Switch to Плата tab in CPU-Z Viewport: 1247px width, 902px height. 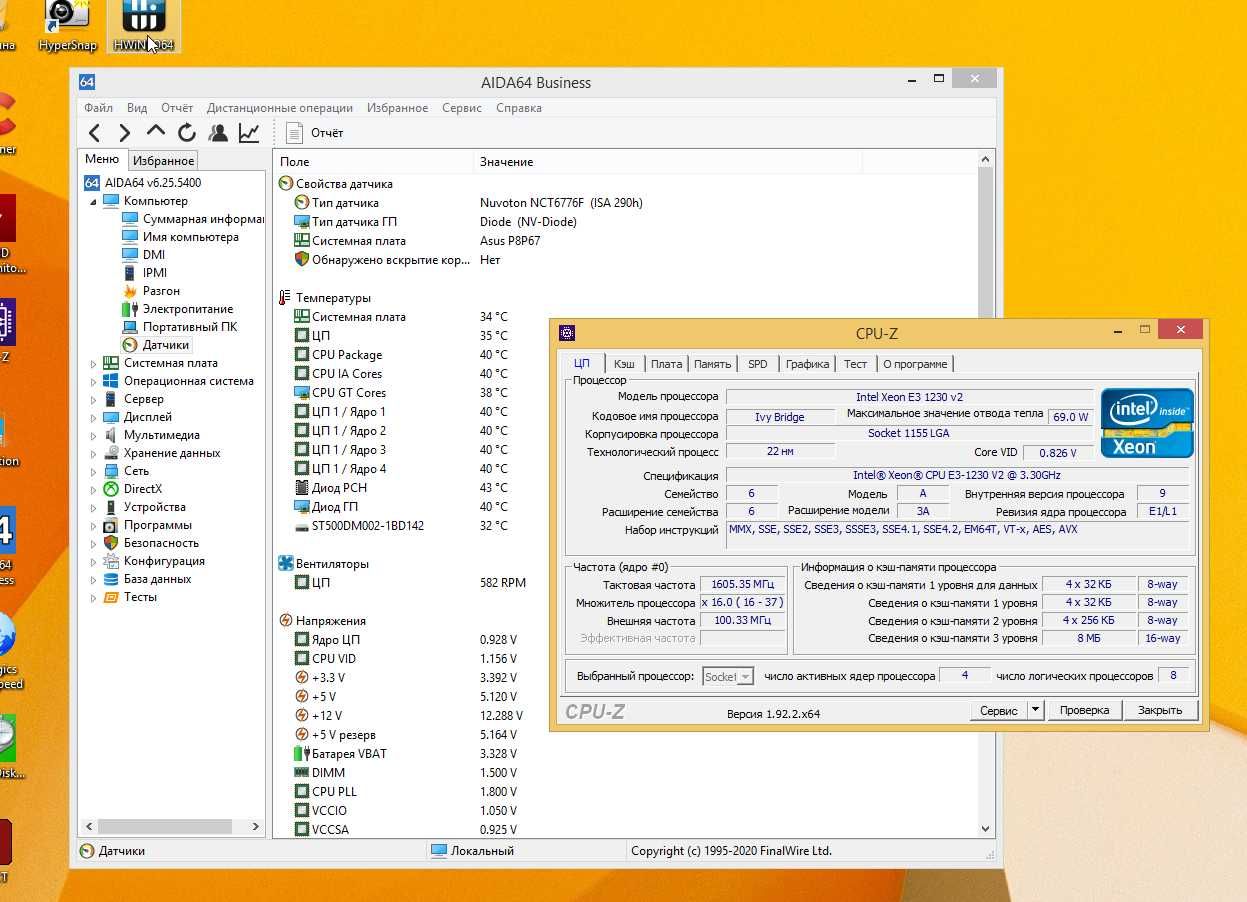click(666, 364)
